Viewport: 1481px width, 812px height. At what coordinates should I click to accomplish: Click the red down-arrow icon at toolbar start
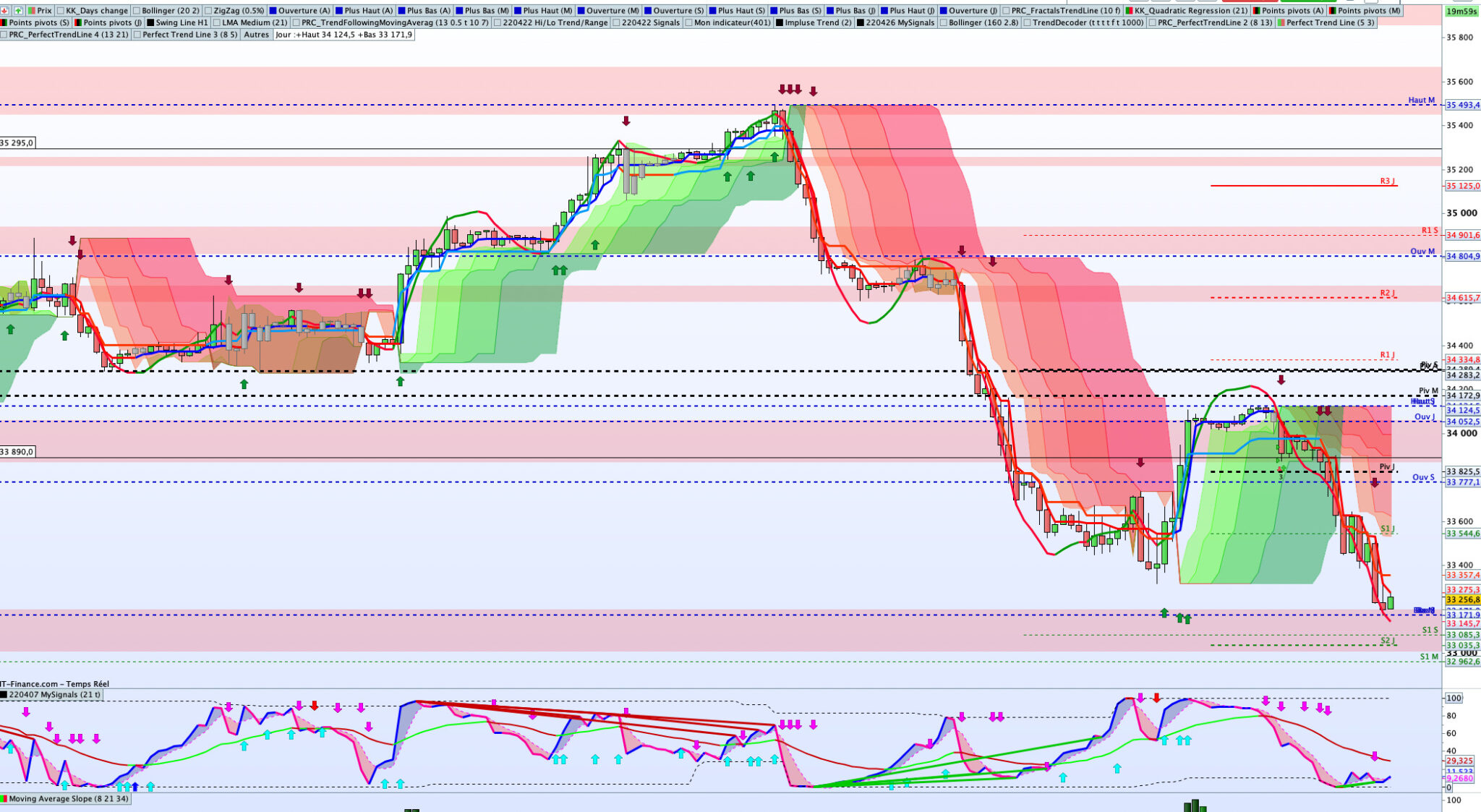click(x=5, y=11)
